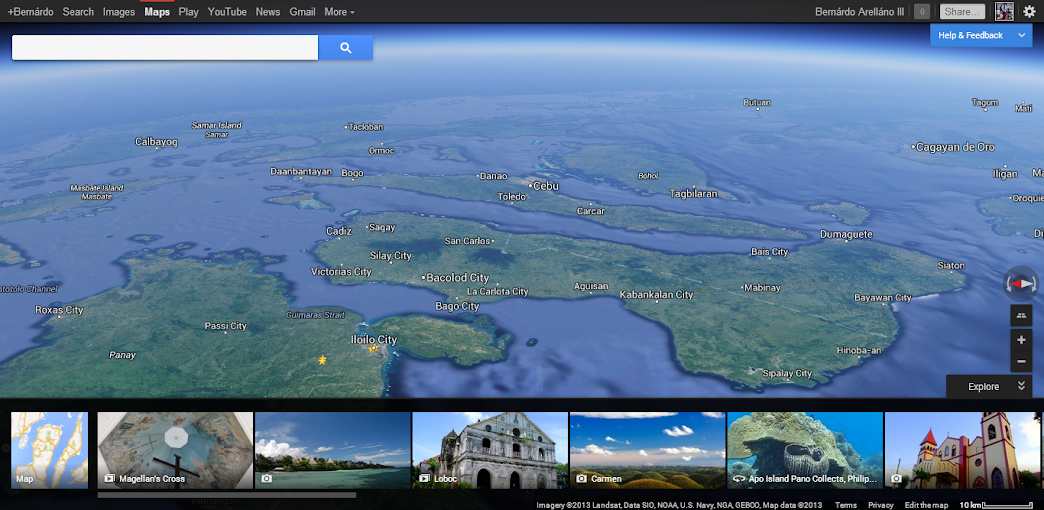Click the Cebu city label
The height and width of the screenshot is (510, 1044).
click(546, 186)
